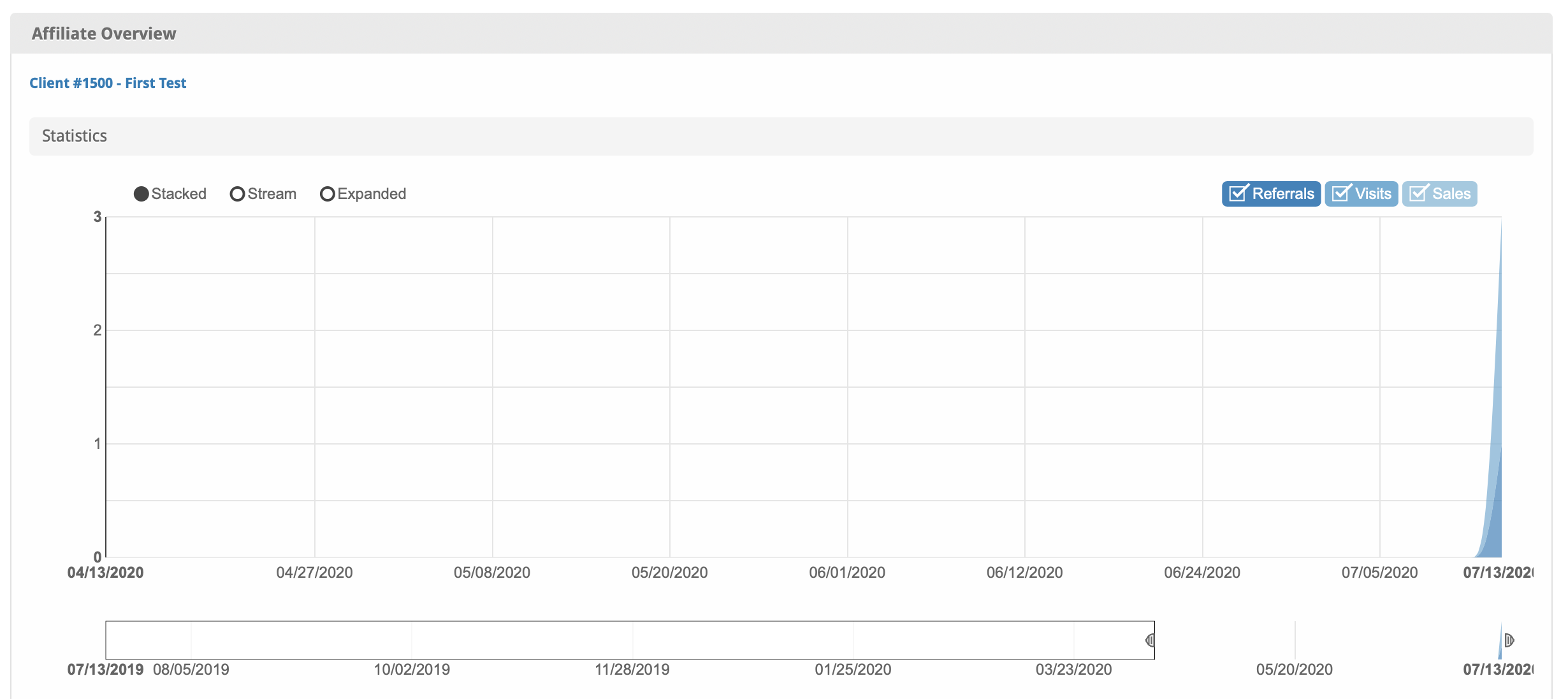This screenshot has height=699, width=1568.
Task: Click the 06/01/2020 x-axis date label
Action: [847, 573]
